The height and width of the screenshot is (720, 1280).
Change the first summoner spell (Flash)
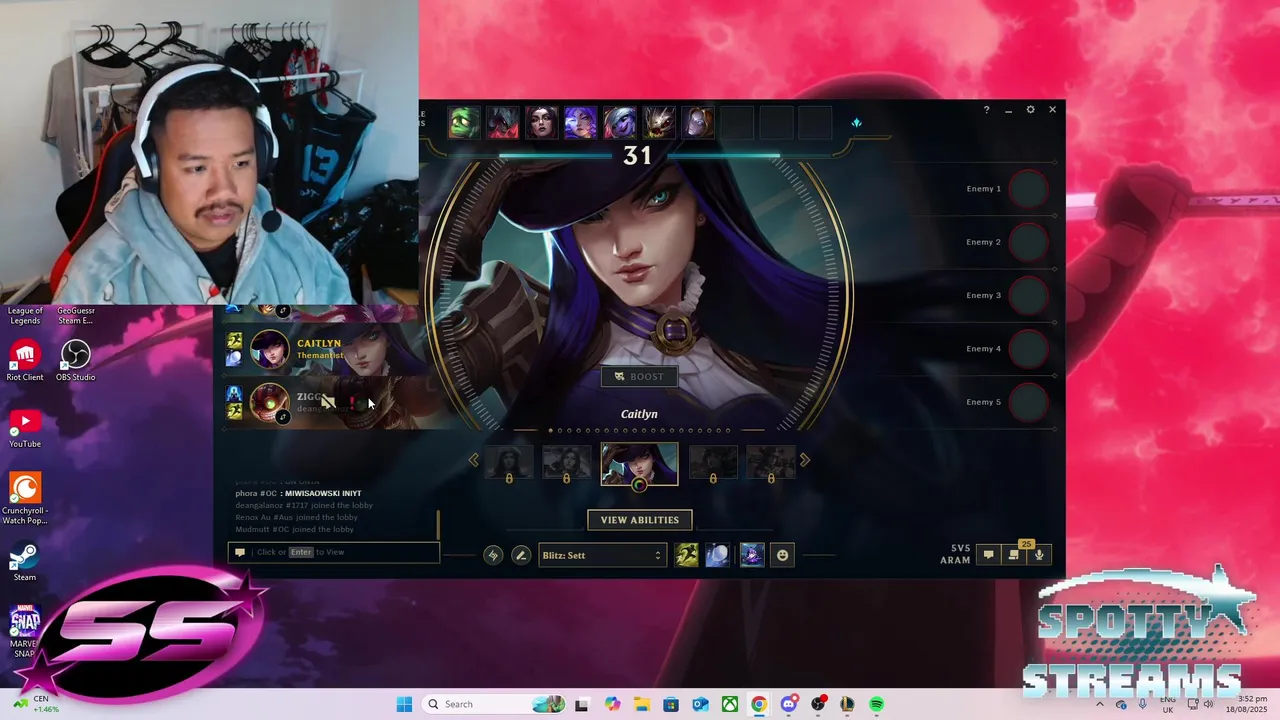[686, 555]
